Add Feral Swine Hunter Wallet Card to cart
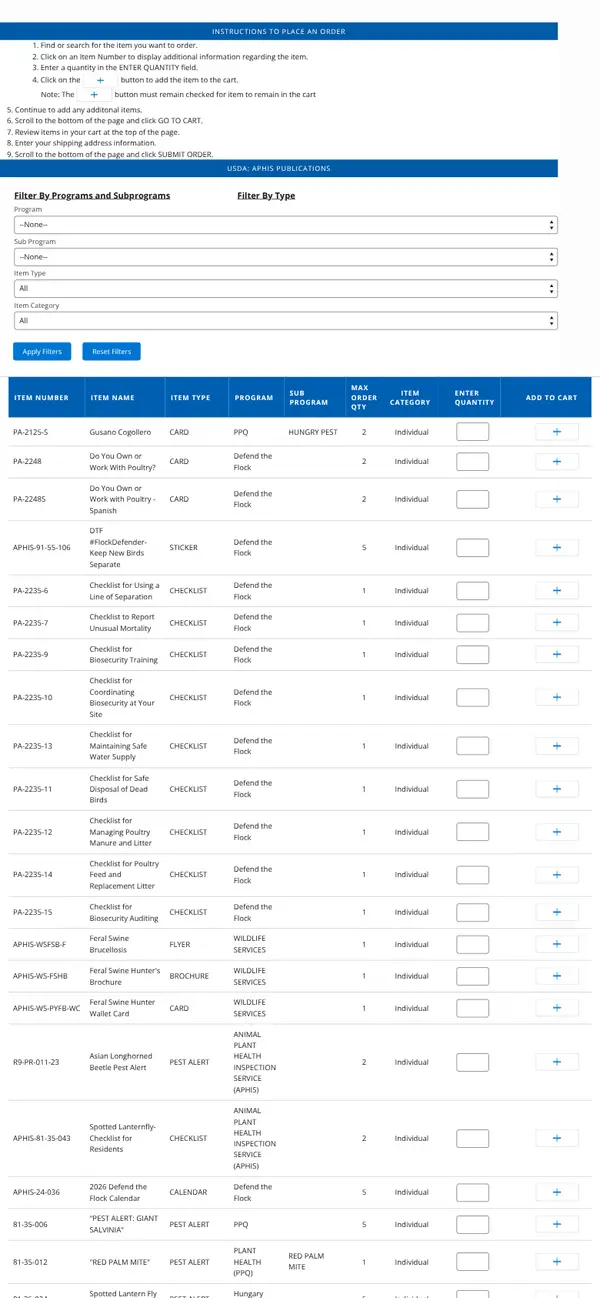This screenshot has width=600, height=1298. (x=557, y=1008)
